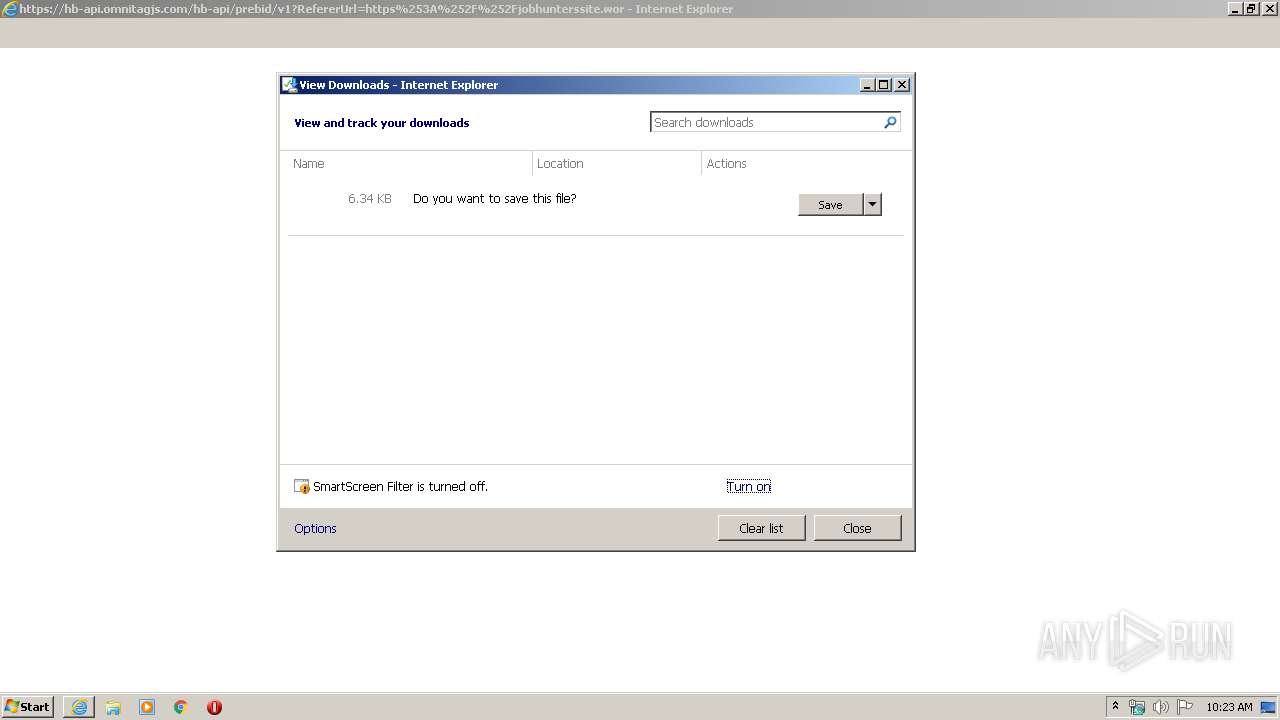Open Action Center flag icon

pyautogui.click(x=1185, y=707)
